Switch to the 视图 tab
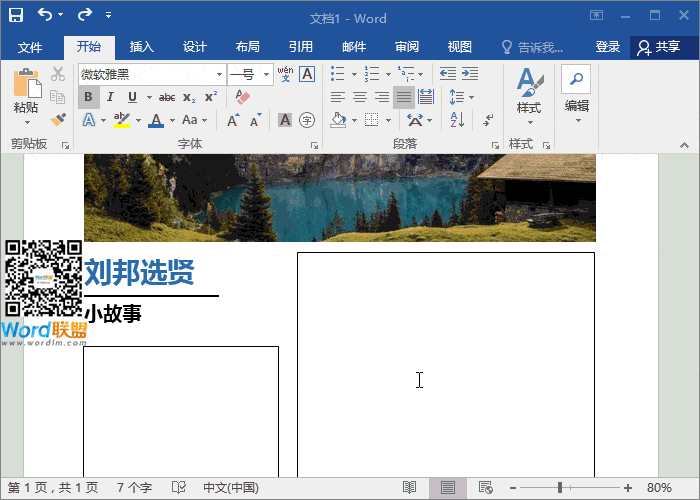The image size is (700, 500). click(460, 47)
